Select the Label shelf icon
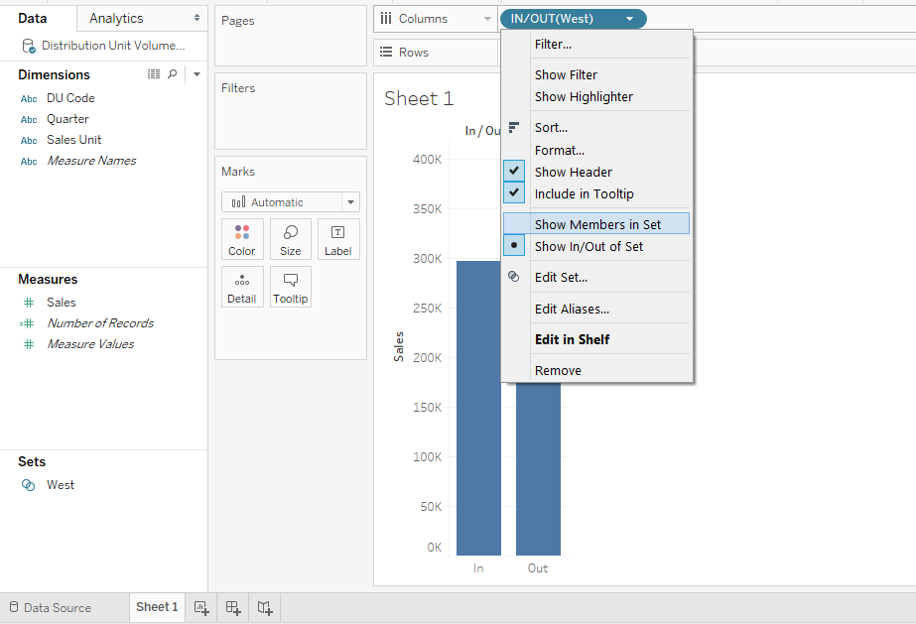 pyautogui.click(x=338, y=238)
